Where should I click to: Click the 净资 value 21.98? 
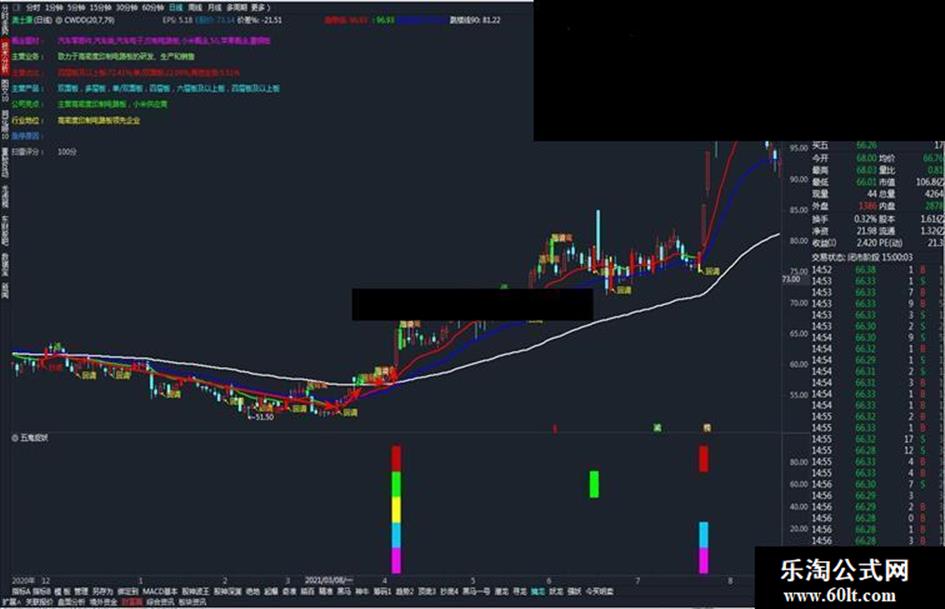point(866,231)
